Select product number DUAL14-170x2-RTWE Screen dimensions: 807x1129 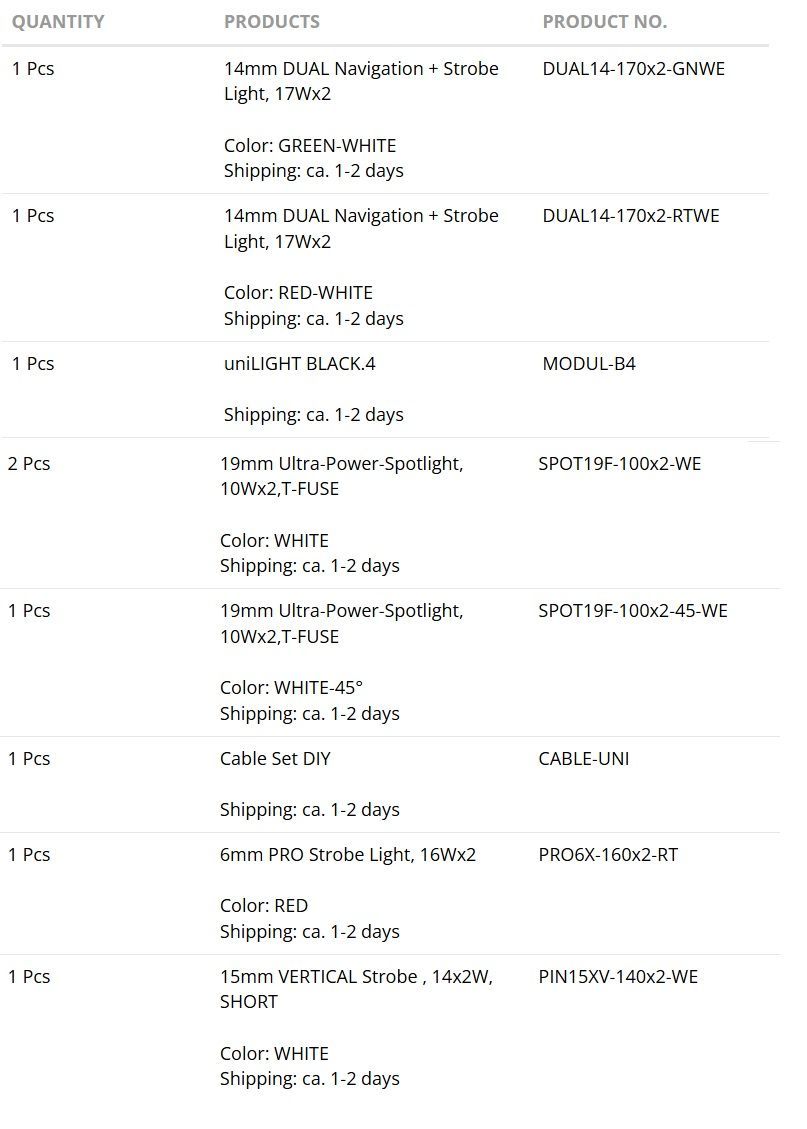[630, 216]
